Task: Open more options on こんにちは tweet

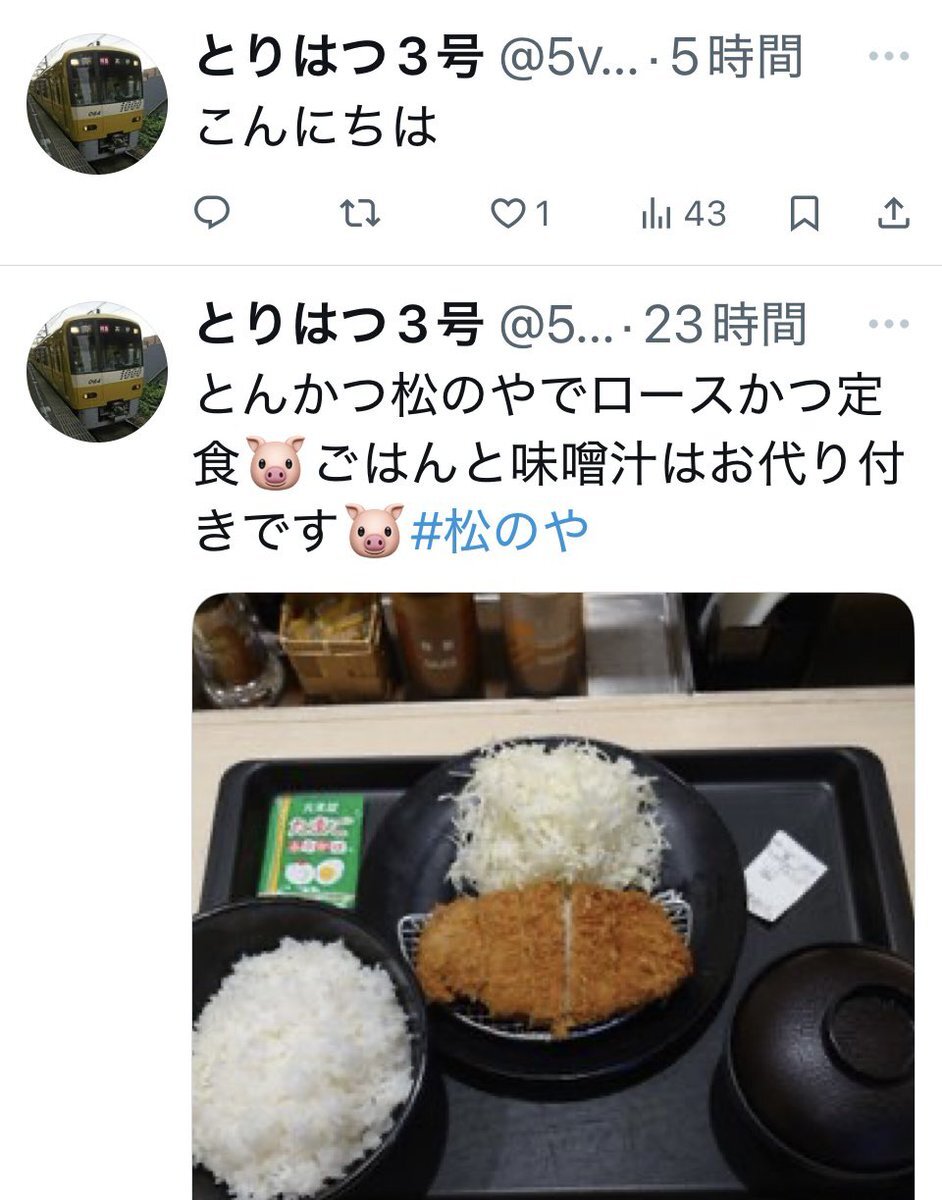Action: pos(889,58)
